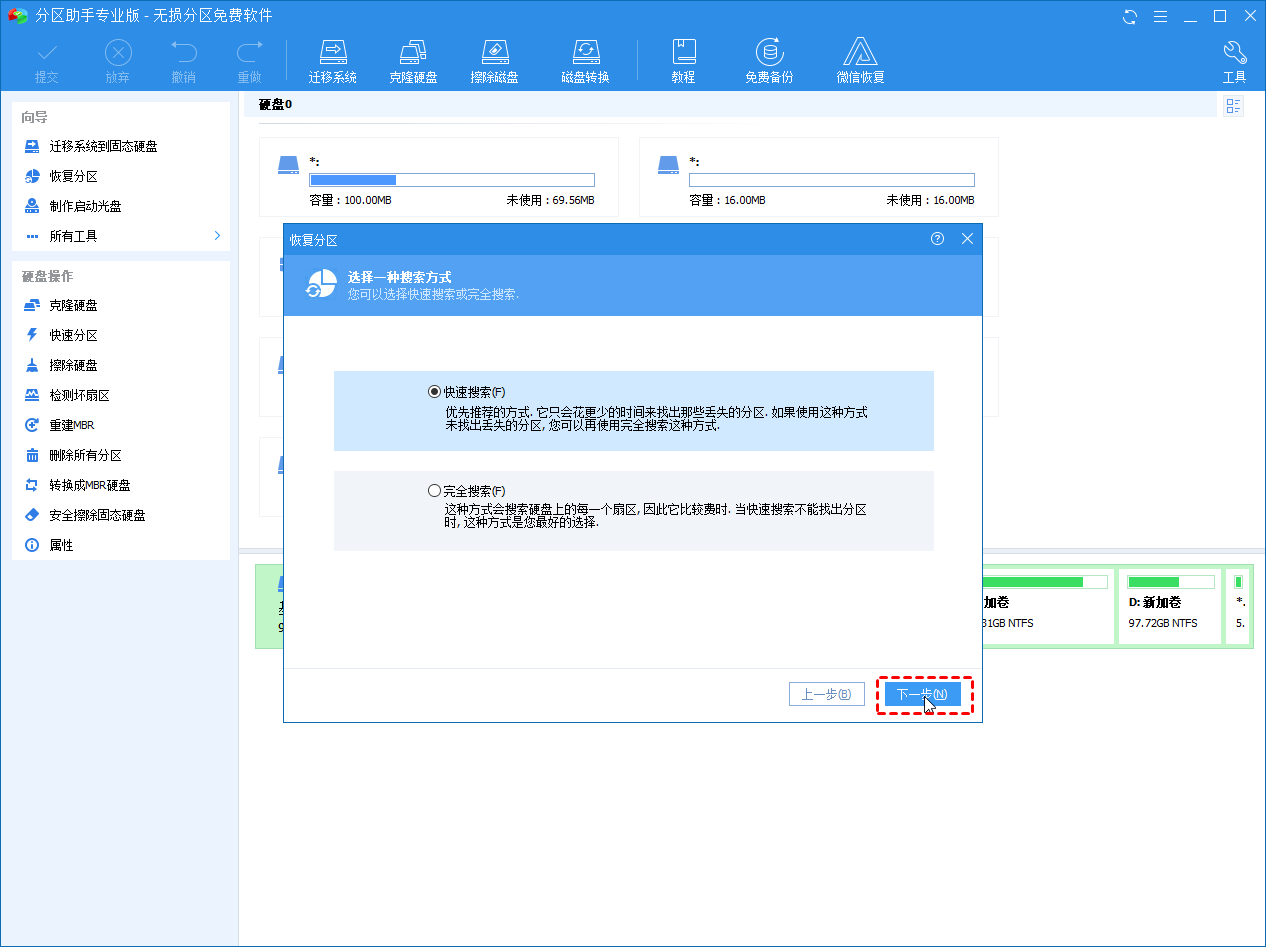This screenshot has height=947, width=1266.
Task: Select the 快速搜索 radio button
Action: 434,392
